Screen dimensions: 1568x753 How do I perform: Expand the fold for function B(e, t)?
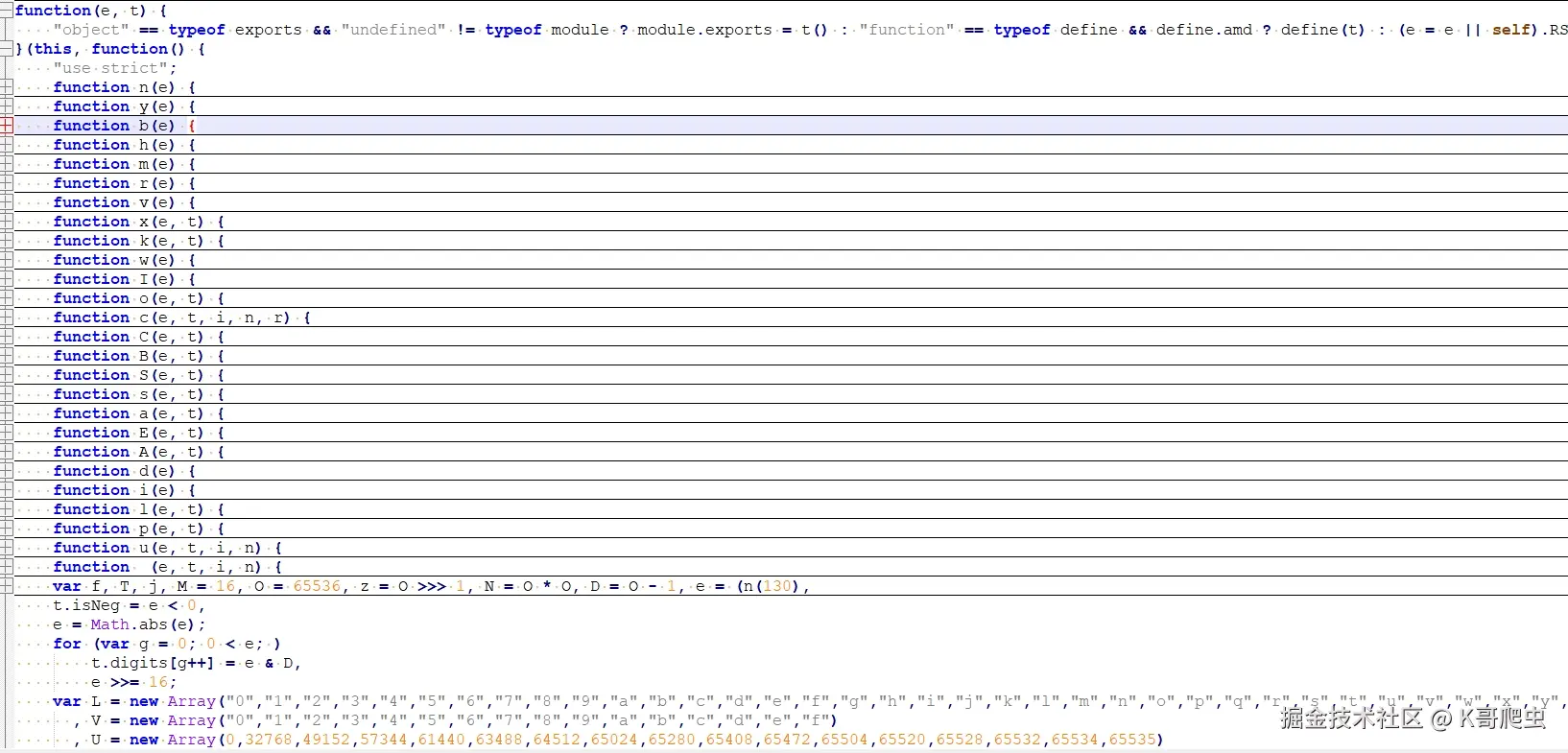[7, 356]
